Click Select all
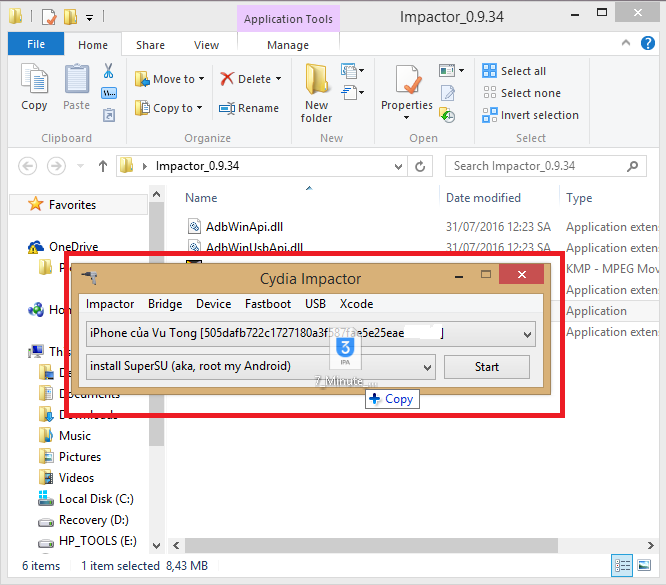666x585 pixels. (514, 71)
